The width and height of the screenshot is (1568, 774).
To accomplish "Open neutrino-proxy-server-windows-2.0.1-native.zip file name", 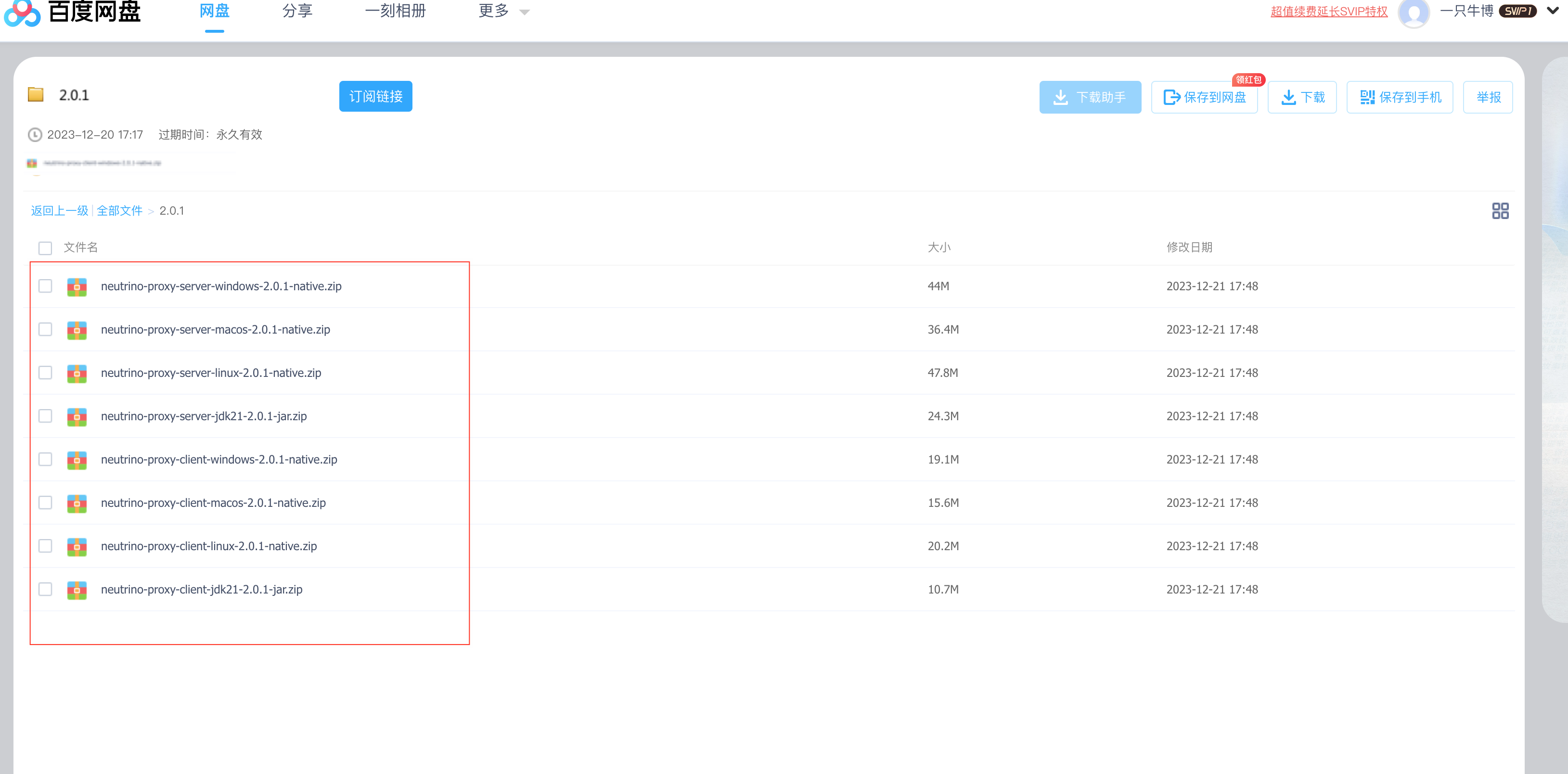I will click(x=221, y=286).
